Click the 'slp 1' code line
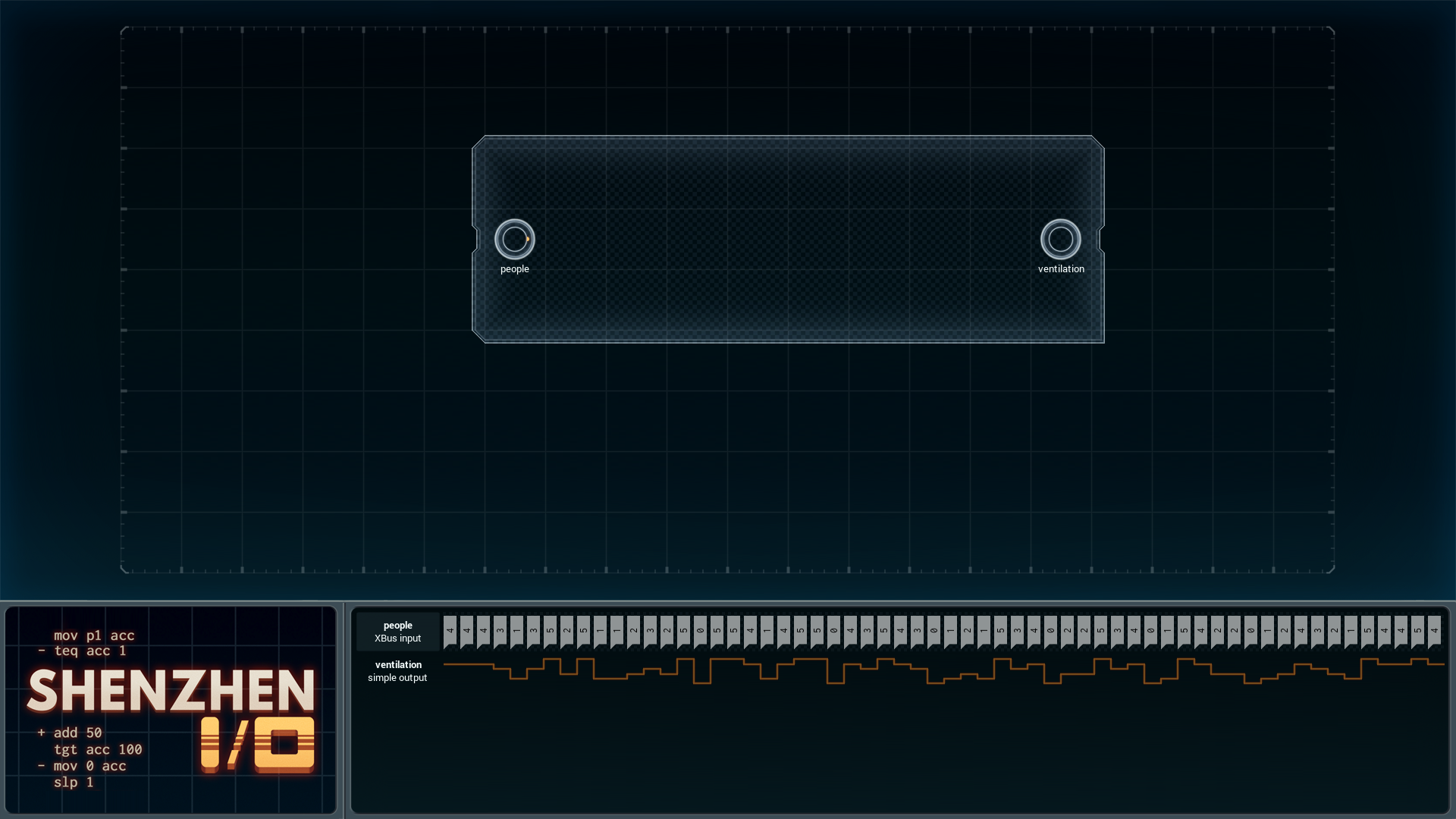 (x=74, y=782)
